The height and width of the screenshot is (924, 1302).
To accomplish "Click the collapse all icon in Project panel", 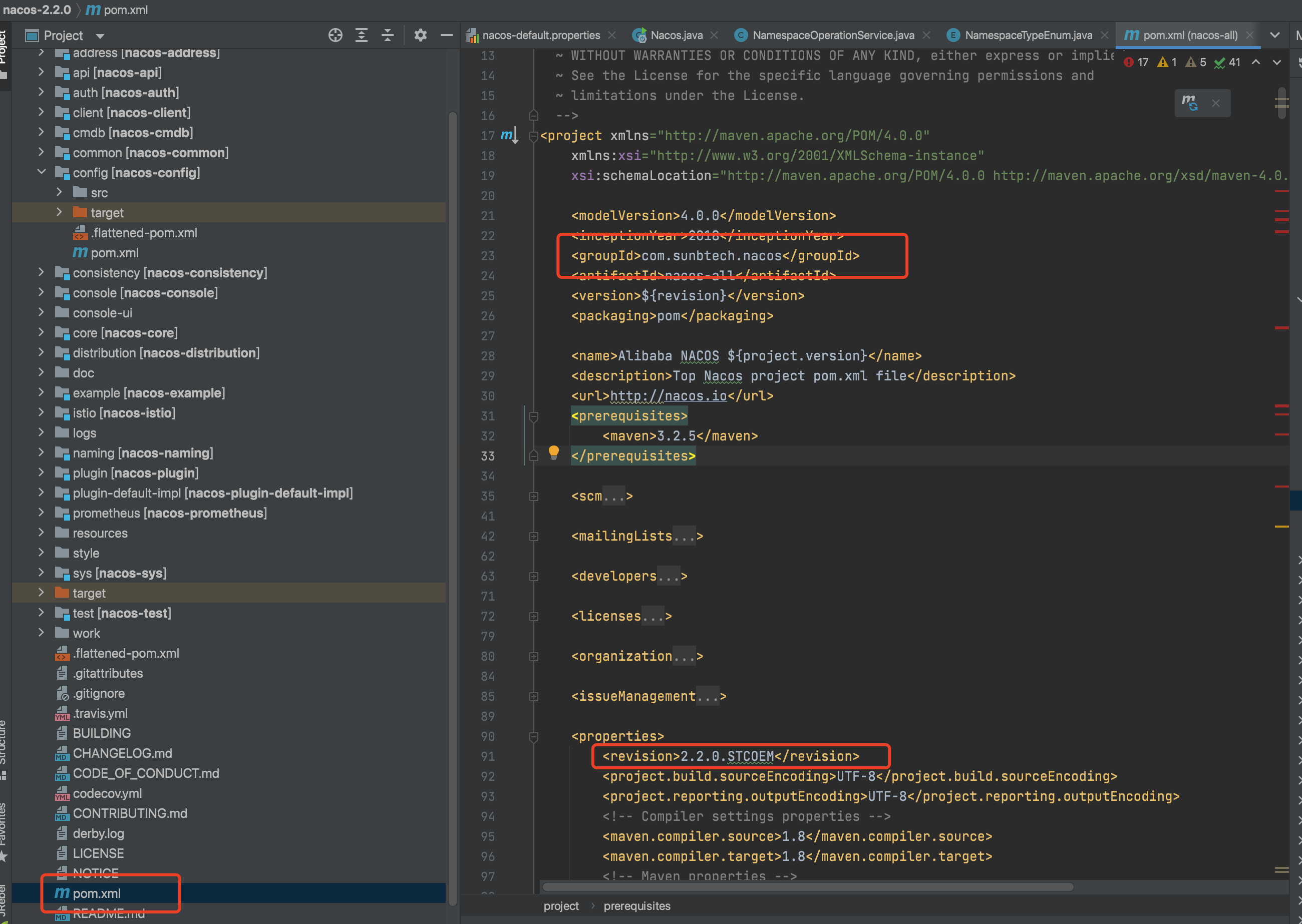I will click(x=388, y=35).
